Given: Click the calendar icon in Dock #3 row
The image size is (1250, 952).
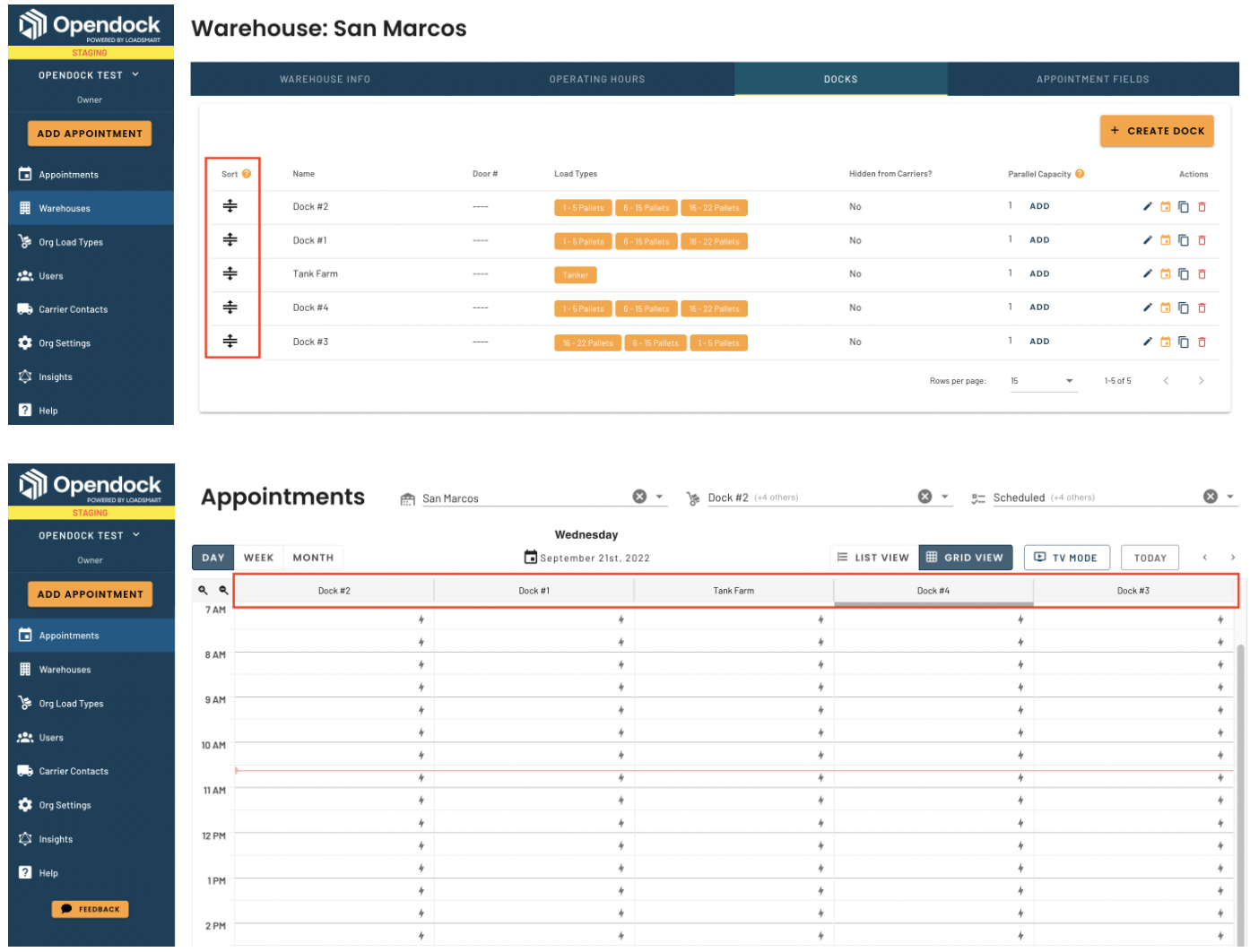Looking at the screenshot, I should (x=1165, y=342).
